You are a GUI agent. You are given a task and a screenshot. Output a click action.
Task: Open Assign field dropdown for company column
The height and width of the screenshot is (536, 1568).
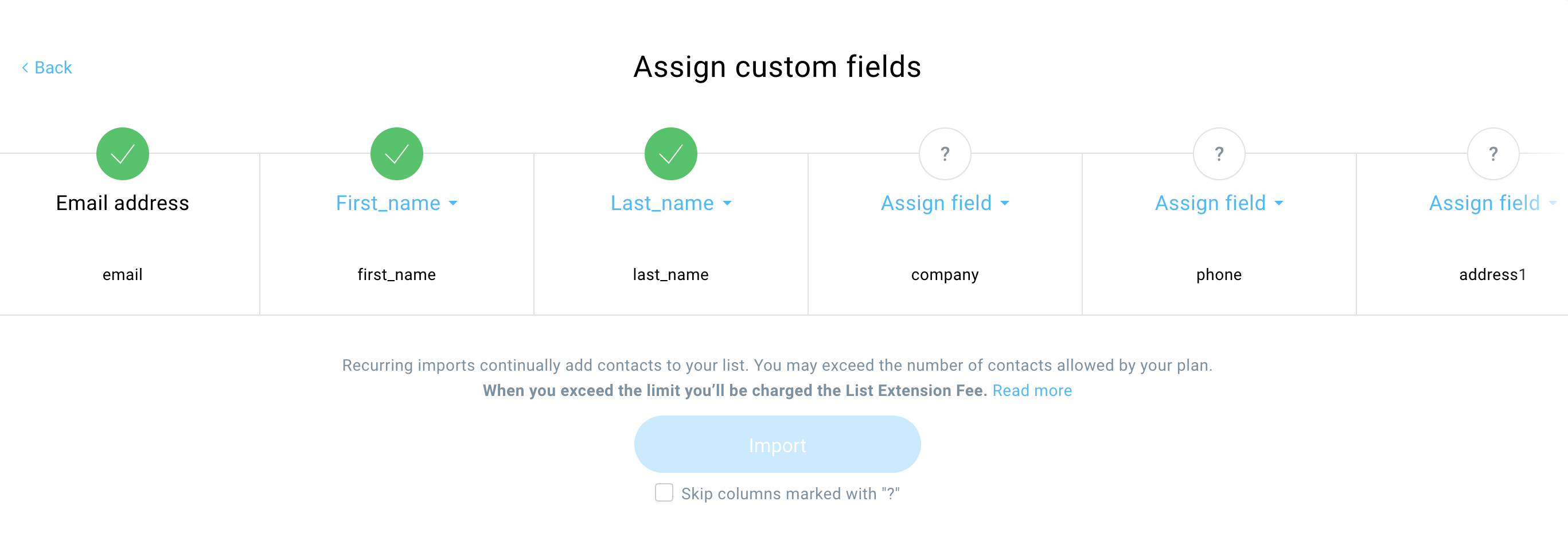click(945, 203)
